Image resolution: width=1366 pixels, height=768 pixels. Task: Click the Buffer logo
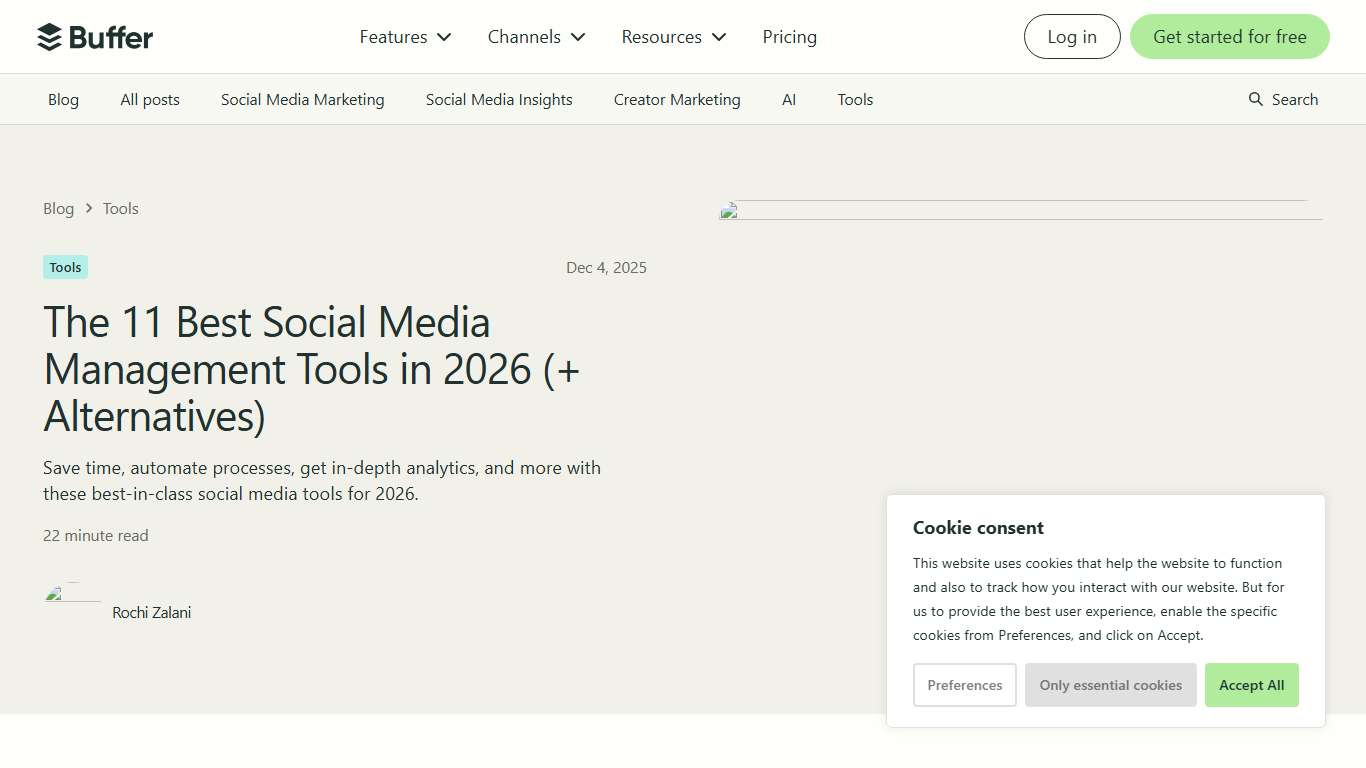click(95, 36)
